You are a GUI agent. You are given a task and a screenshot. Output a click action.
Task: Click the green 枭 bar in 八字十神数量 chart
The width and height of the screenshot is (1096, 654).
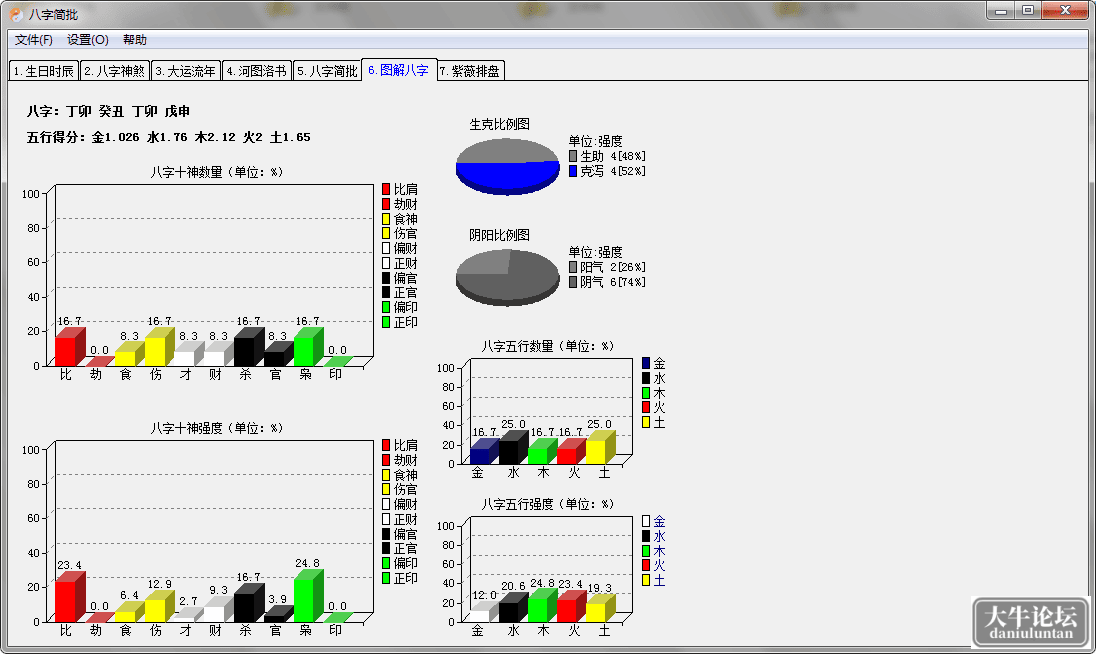point(308,346)
